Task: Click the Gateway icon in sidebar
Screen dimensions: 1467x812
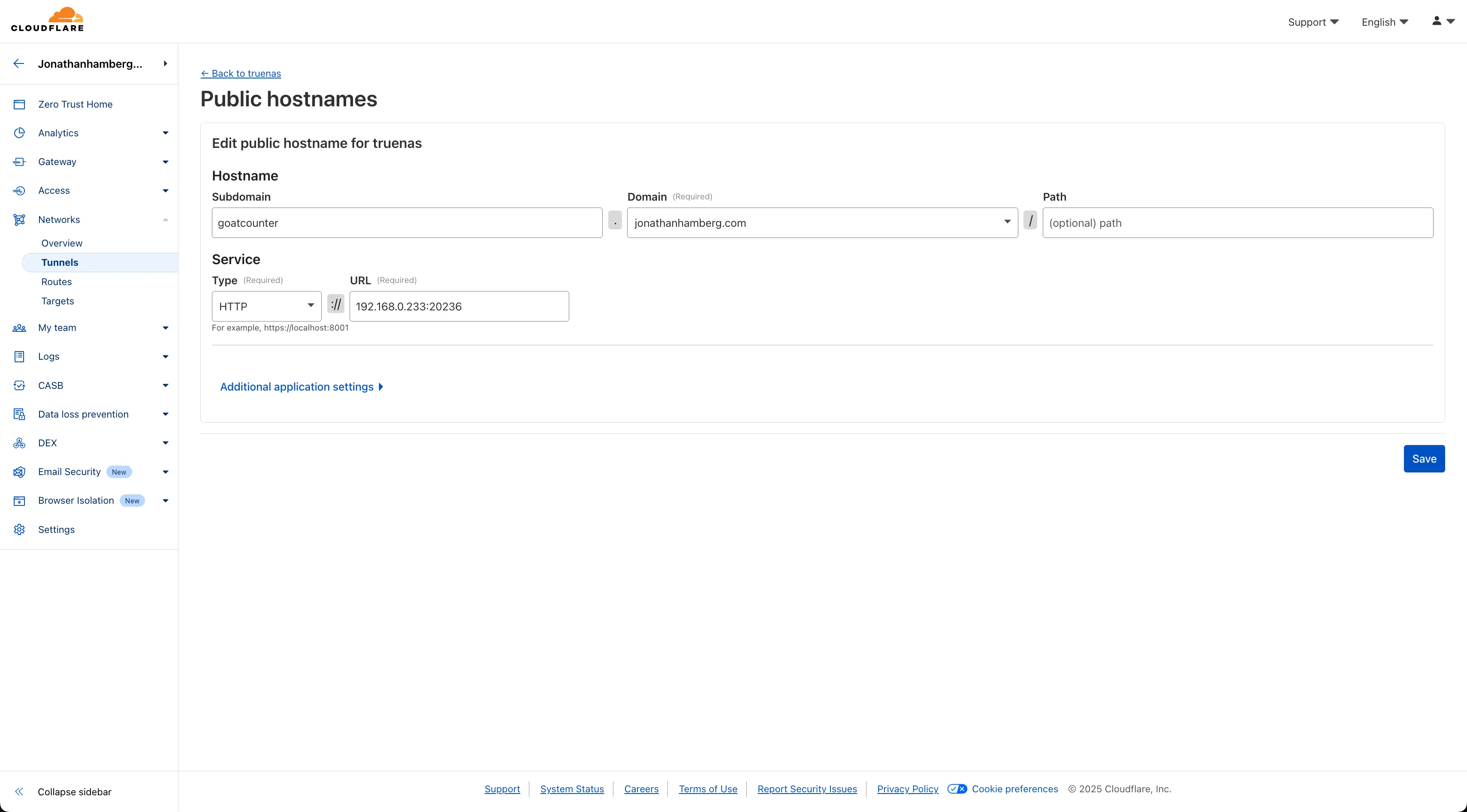Action: pos(19,162)
